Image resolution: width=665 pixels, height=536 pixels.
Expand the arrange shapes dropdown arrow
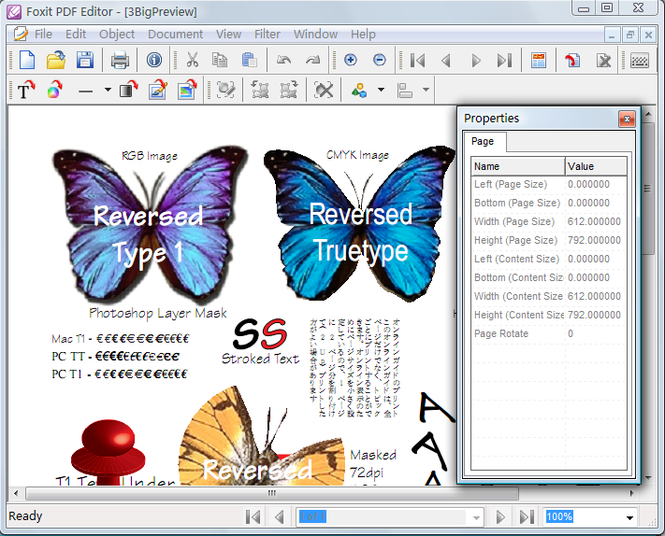click(x=381, y=89)
